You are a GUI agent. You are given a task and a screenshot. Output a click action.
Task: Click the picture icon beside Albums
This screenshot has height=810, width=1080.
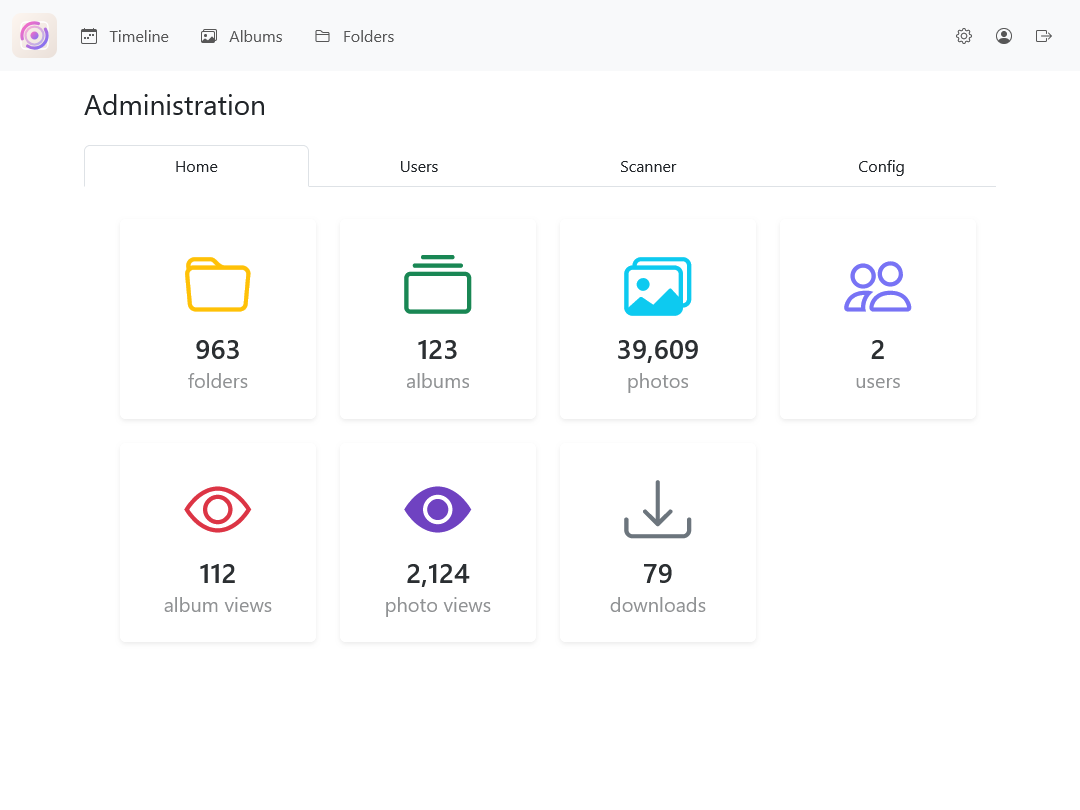click(x=209, y=37)
